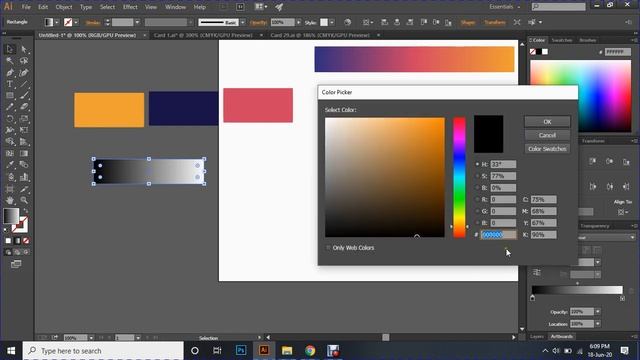
Task: Select the Hand tool
Action: click(x=10, y=200)
